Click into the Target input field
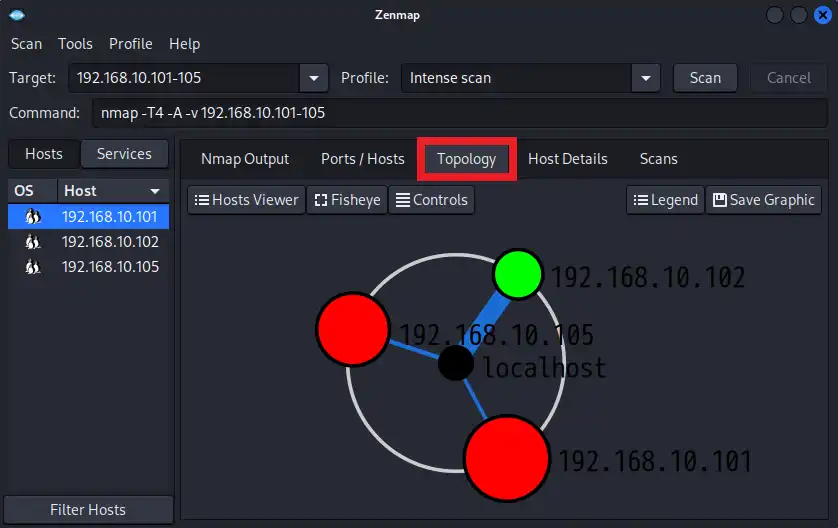Screen dimensions: 838x528 point(184,78)
